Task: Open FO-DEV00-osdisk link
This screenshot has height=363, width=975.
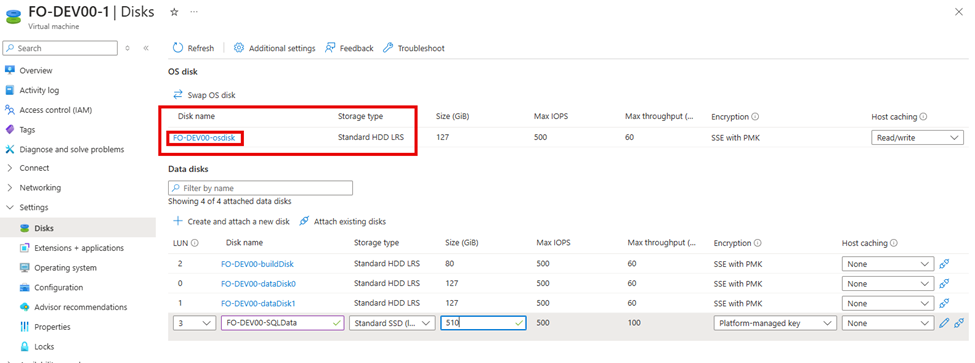Action: click(204, 138)
